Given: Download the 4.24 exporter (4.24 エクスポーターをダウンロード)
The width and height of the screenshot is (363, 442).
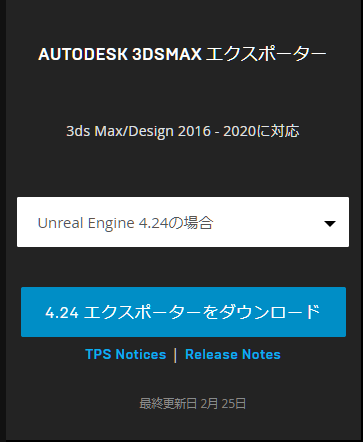Looking at the screenshot, I should [x=183, y=312].
